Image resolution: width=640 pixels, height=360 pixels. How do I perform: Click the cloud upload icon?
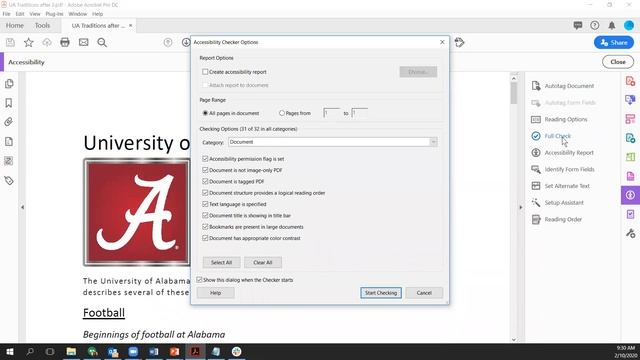[47, 42]
